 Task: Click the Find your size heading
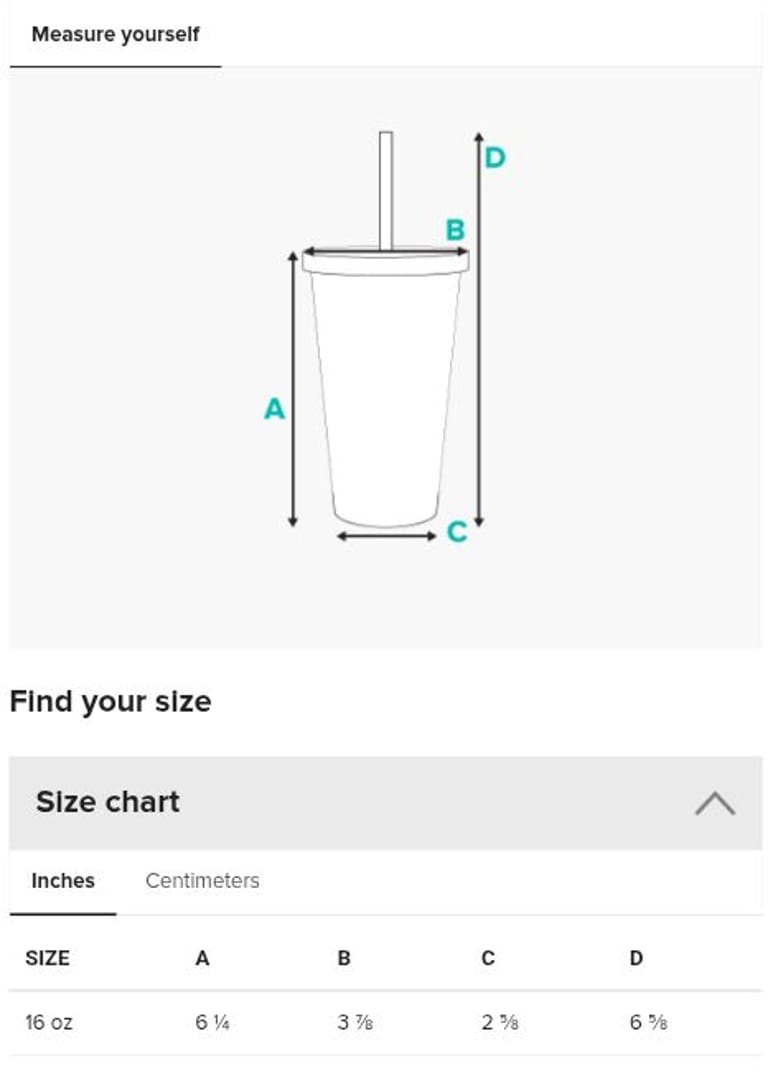coord(110,702)
